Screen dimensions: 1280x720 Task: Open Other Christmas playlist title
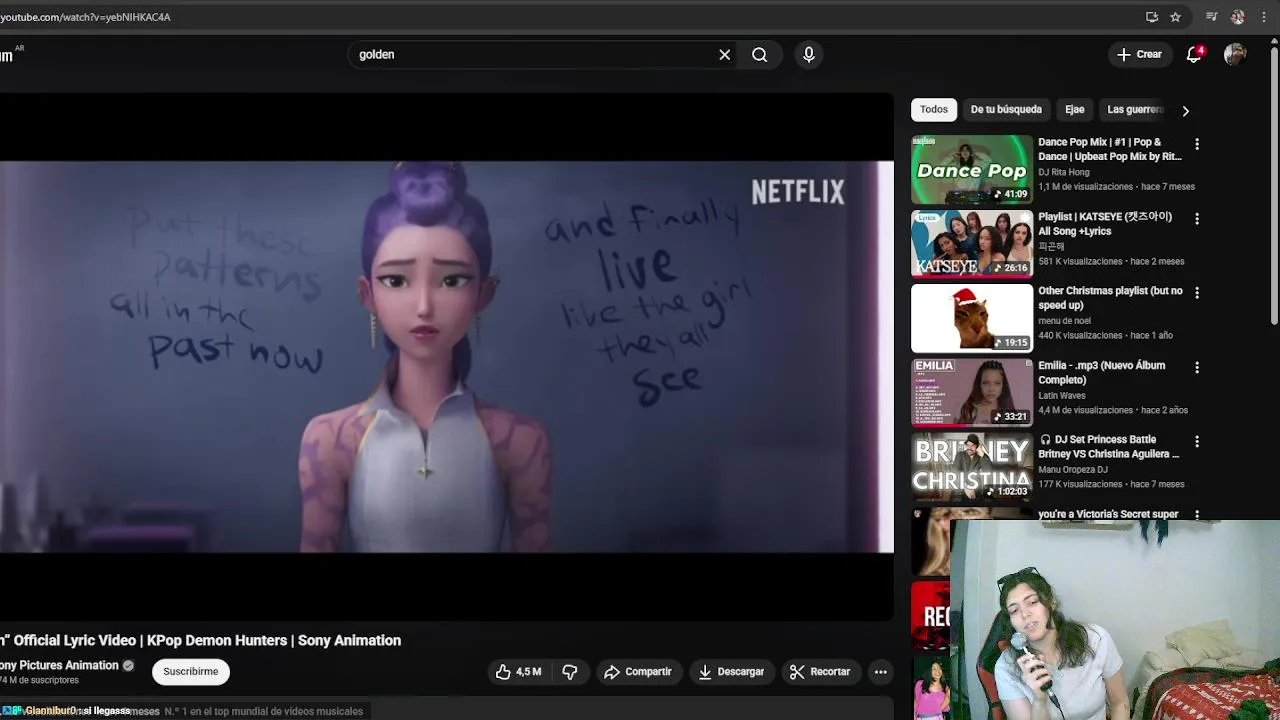[x=1110, y=298]
